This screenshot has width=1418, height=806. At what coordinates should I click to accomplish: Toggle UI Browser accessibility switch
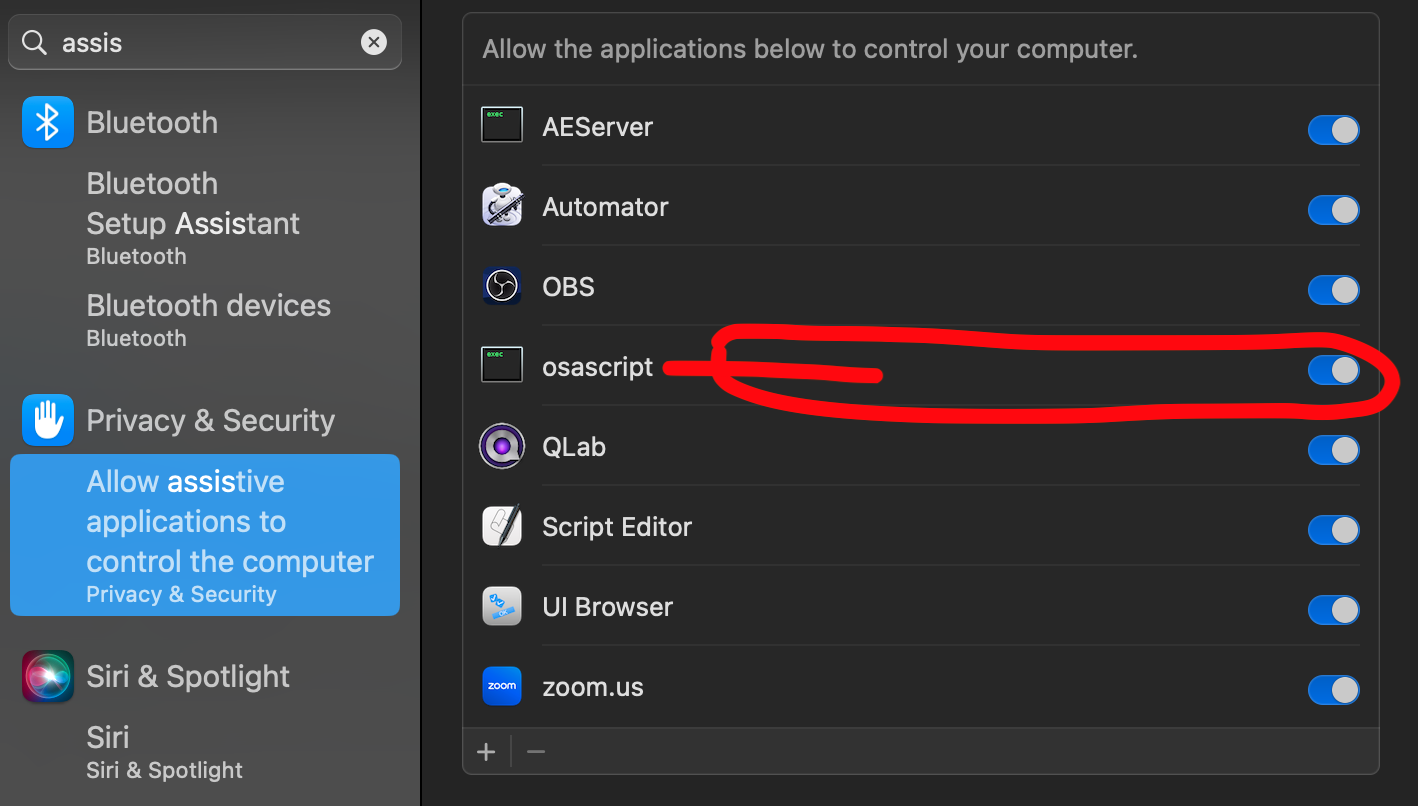coord(1333,610)
